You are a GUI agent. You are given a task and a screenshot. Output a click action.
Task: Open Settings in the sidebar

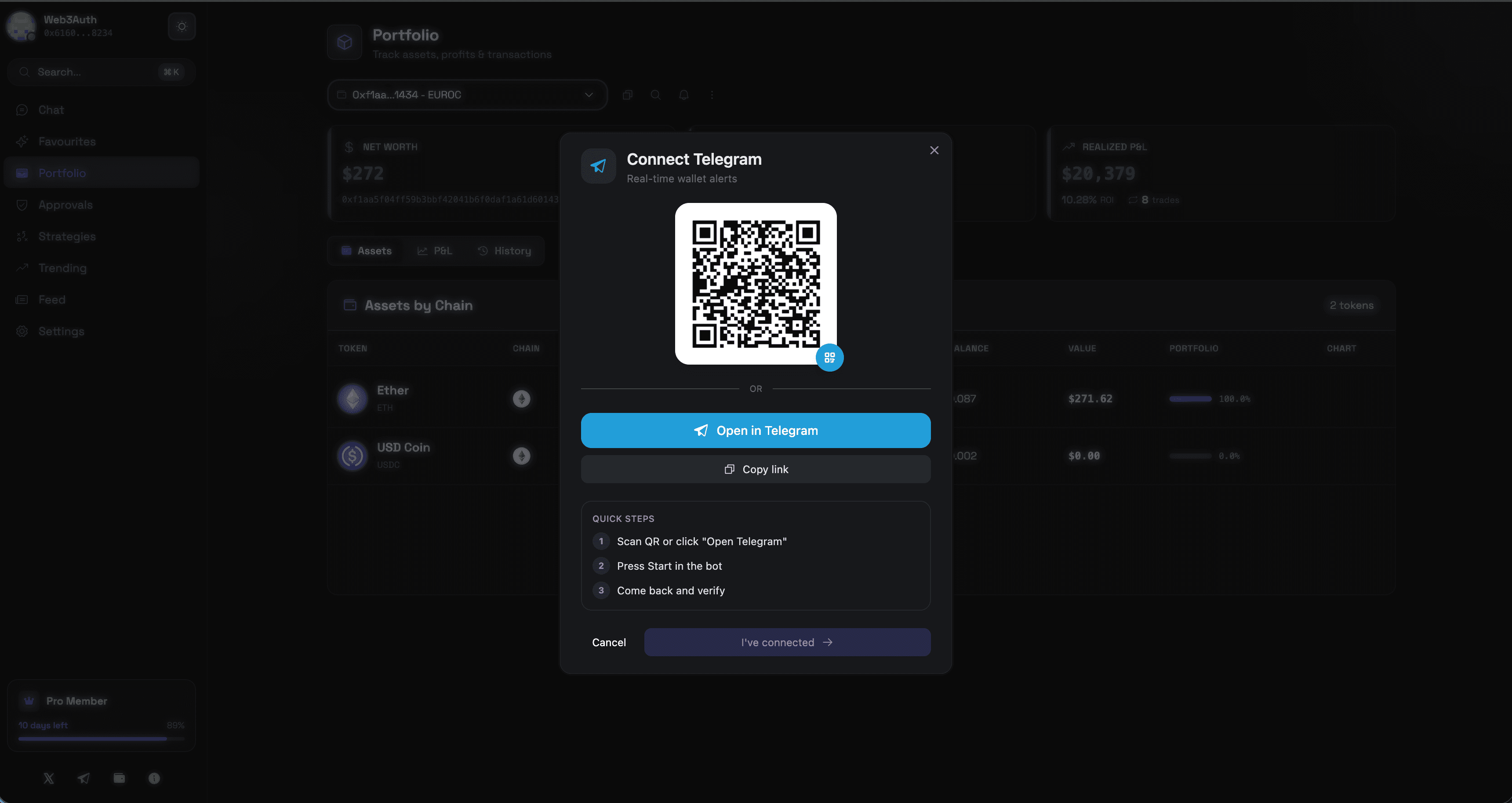(101, 331)
